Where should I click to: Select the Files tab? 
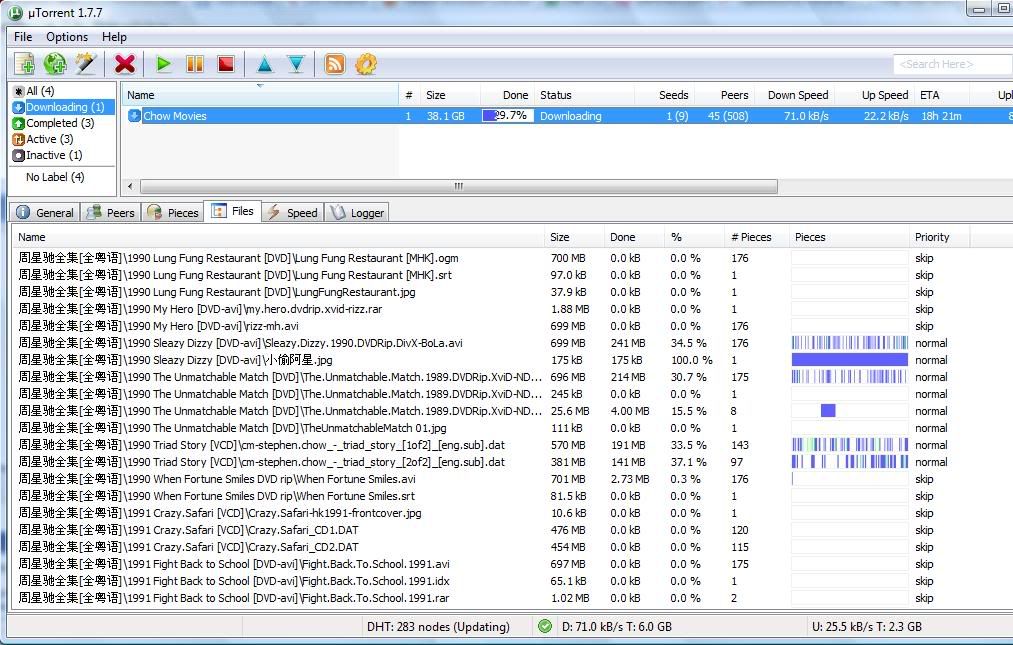(233, 211)
